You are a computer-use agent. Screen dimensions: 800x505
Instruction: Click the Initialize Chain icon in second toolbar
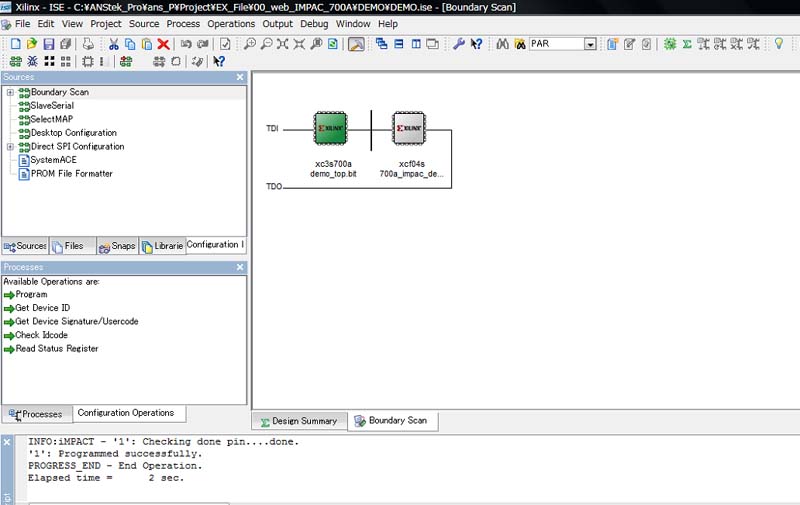(x=15, y=62)
